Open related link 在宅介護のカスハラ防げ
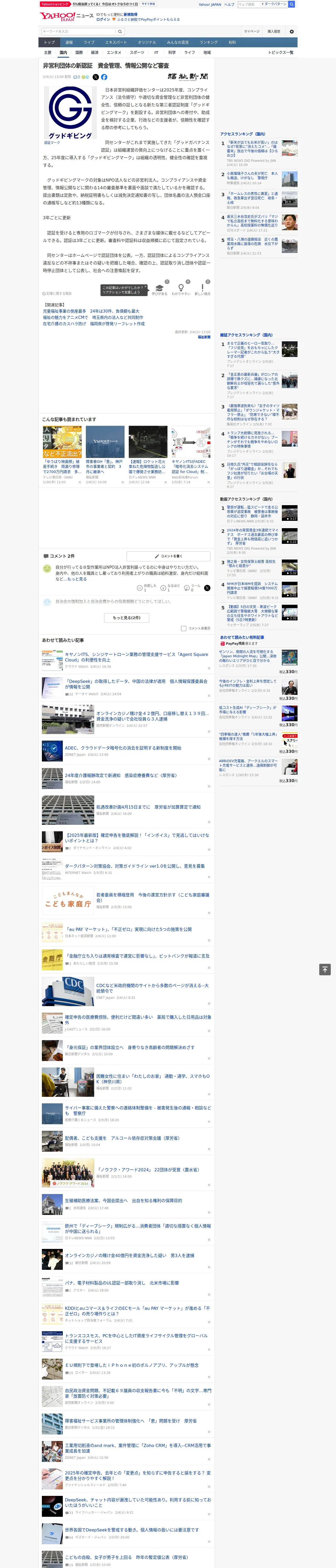The image size is (336, 1568). (x=93, y=324)
